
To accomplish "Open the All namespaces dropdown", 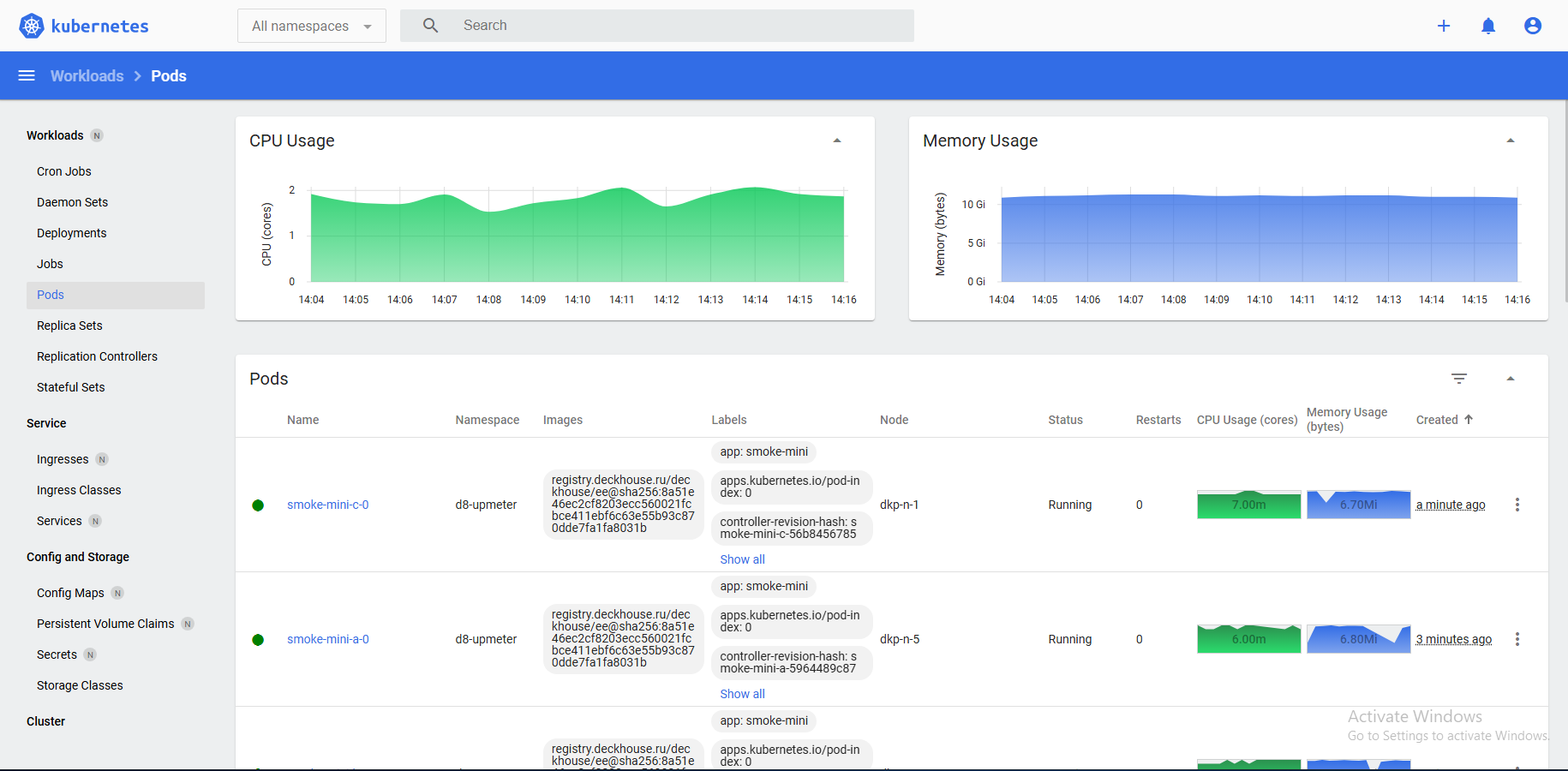I will pyautogui.click(x=312, y=26).
